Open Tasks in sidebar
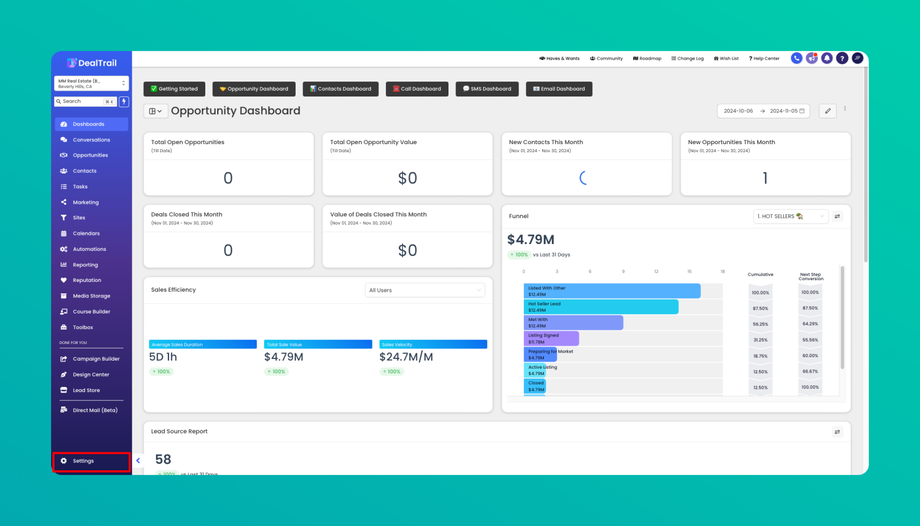This screenshot has height=526, width=920. pos(92,187)
